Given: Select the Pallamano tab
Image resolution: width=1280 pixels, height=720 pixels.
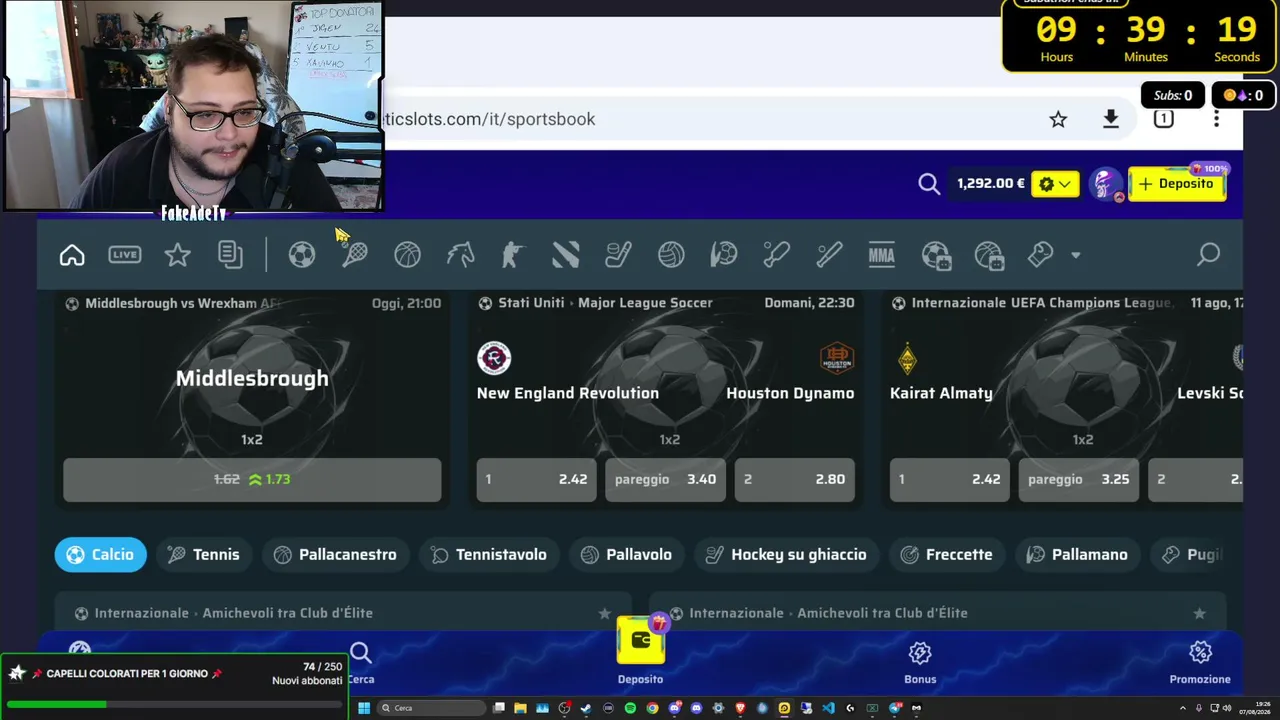Looking at the screenshot, I should coord(1077,554).
